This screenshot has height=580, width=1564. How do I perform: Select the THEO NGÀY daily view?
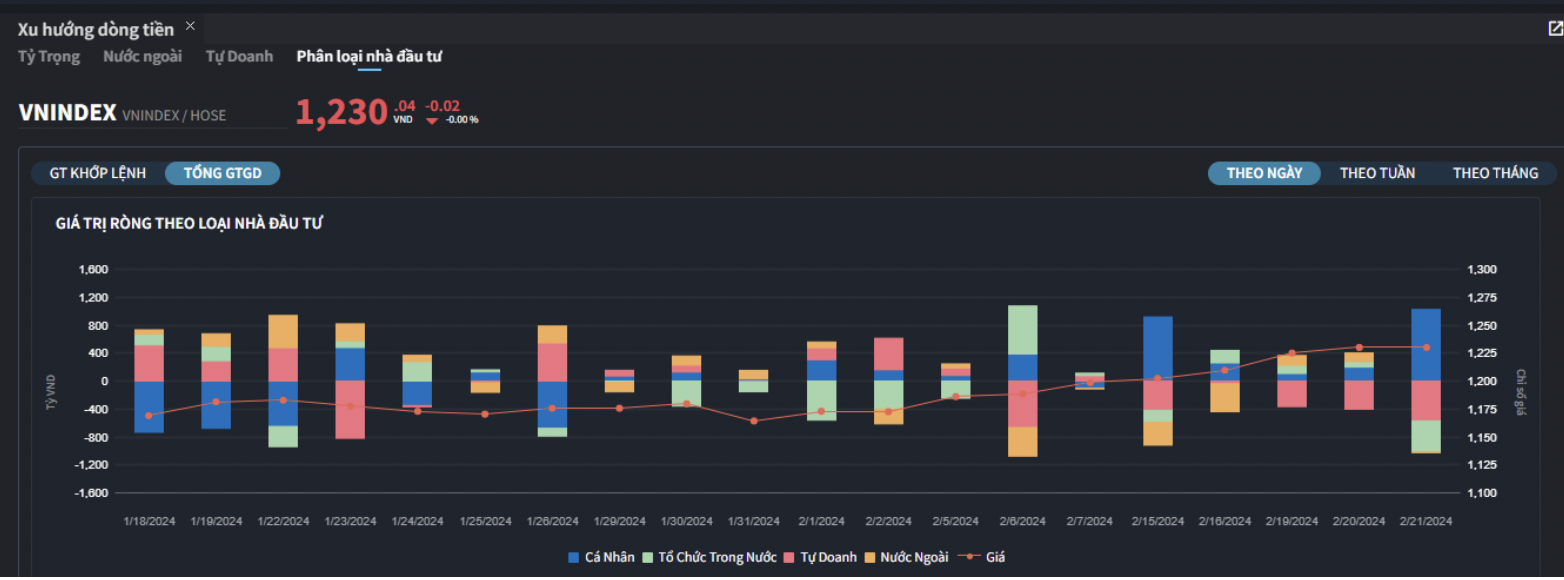(1264, 173)
